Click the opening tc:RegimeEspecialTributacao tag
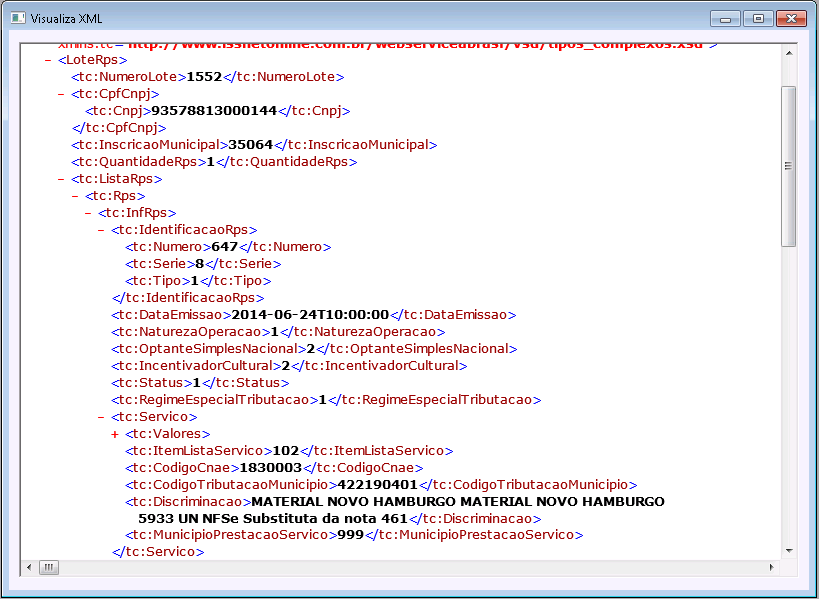Image resolution: width=819 pixels, height=599 pixels. pyautogui.click(x=215, y=400)
